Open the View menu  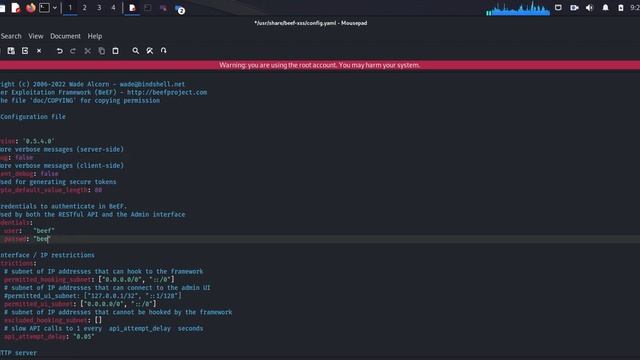pos(36,36)
